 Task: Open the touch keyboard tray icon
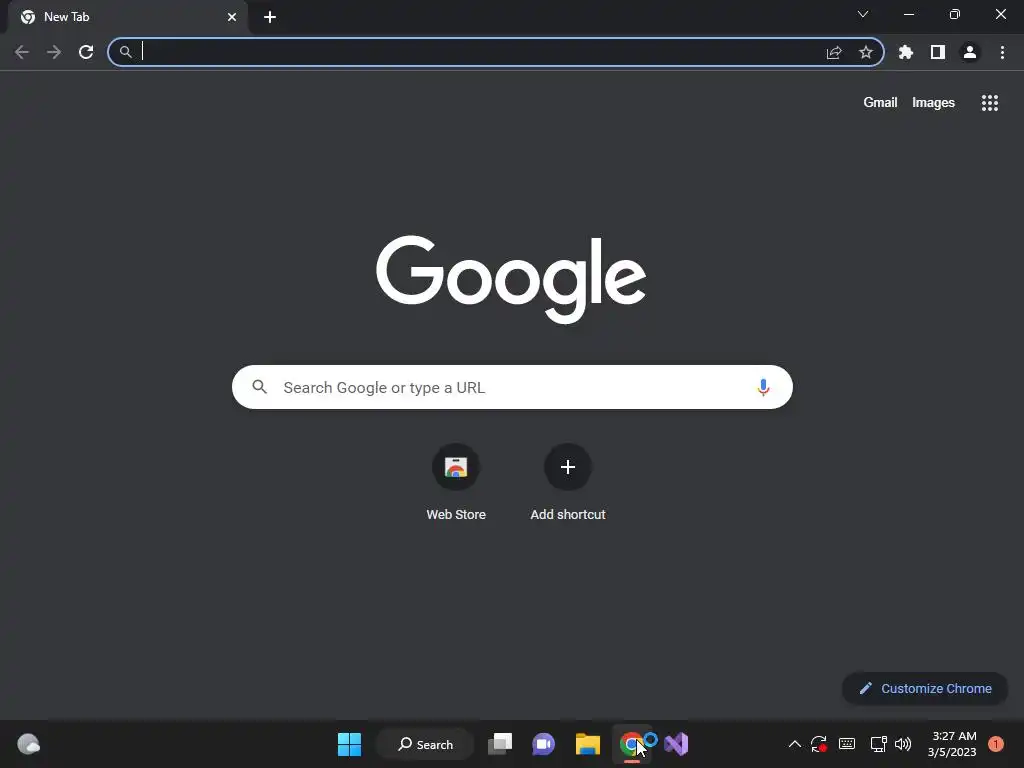coord(847,744)
